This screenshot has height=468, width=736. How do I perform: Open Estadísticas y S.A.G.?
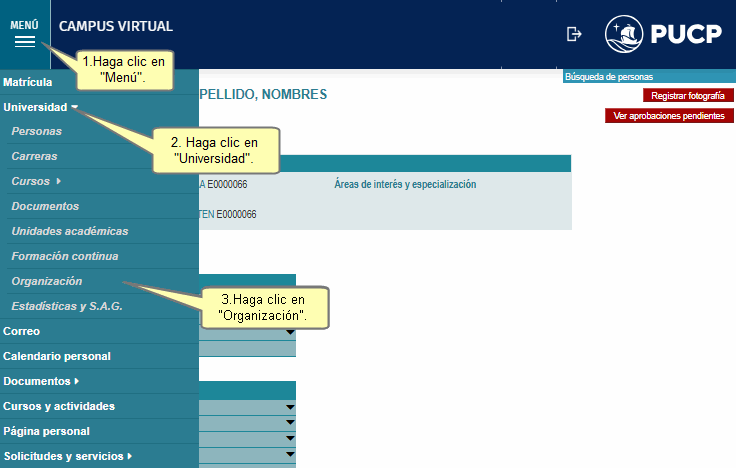click(x=66, y=306)
